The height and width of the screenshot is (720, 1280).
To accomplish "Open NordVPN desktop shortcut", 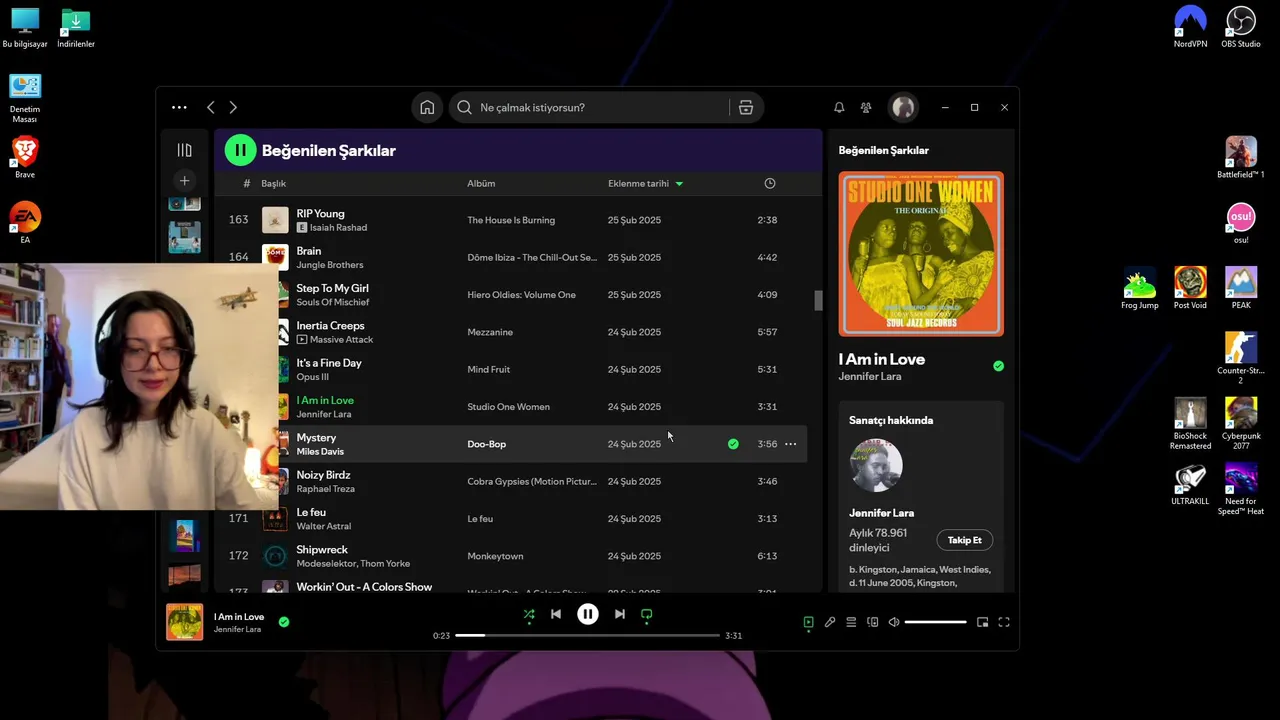I will click(x=1190, y=27).
